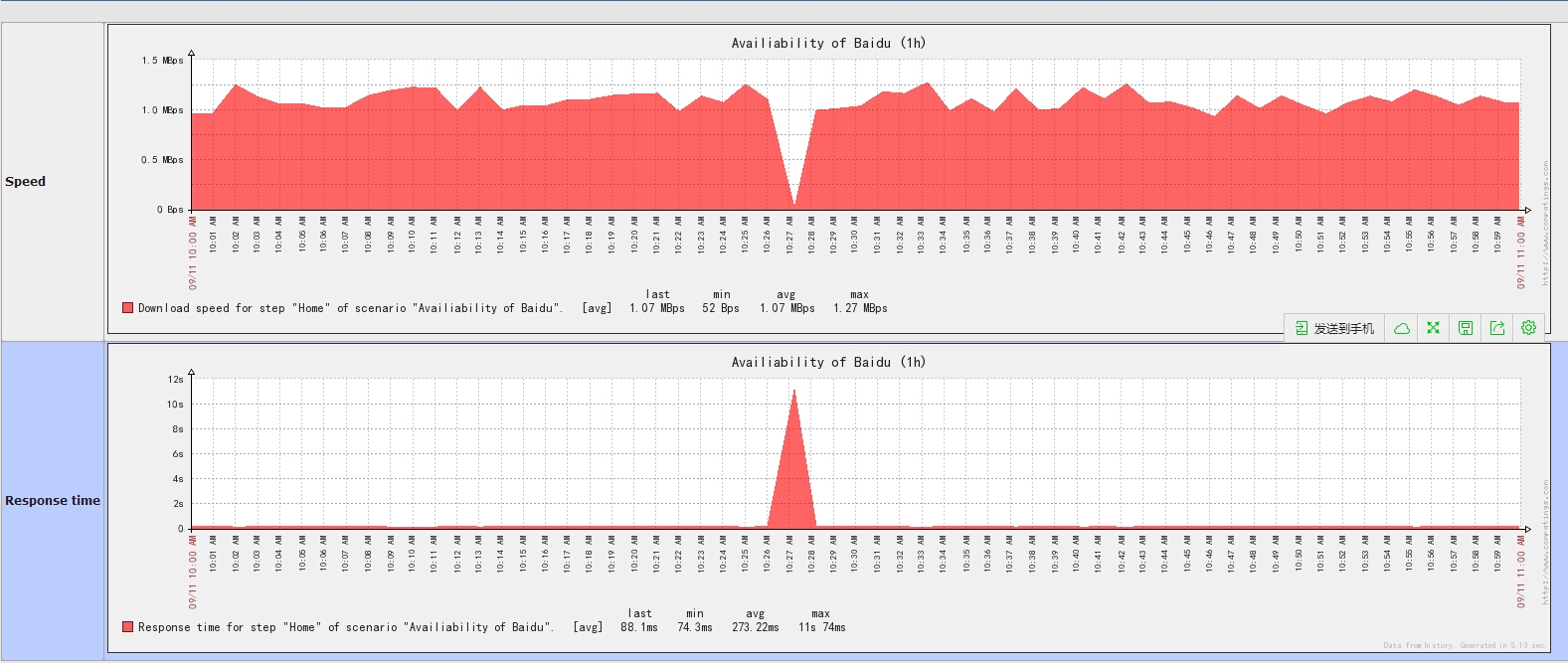
Task: Click the green fullscreen expand arrows icon
Action: [x=1433, y=328]
